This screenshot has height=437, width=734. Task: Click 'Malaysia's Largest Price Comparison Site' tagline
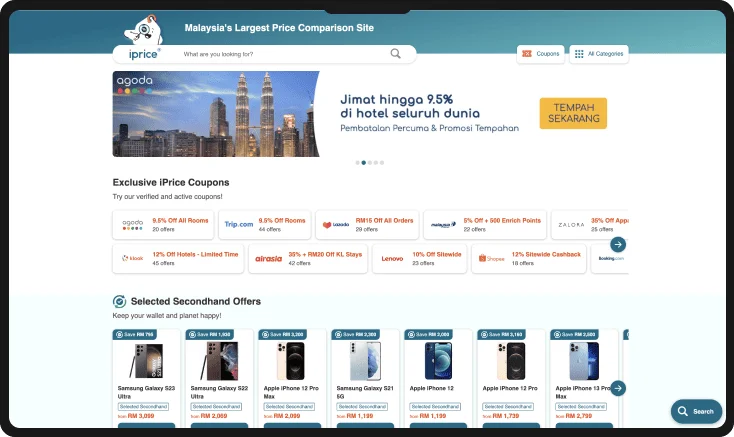point(279,28)
